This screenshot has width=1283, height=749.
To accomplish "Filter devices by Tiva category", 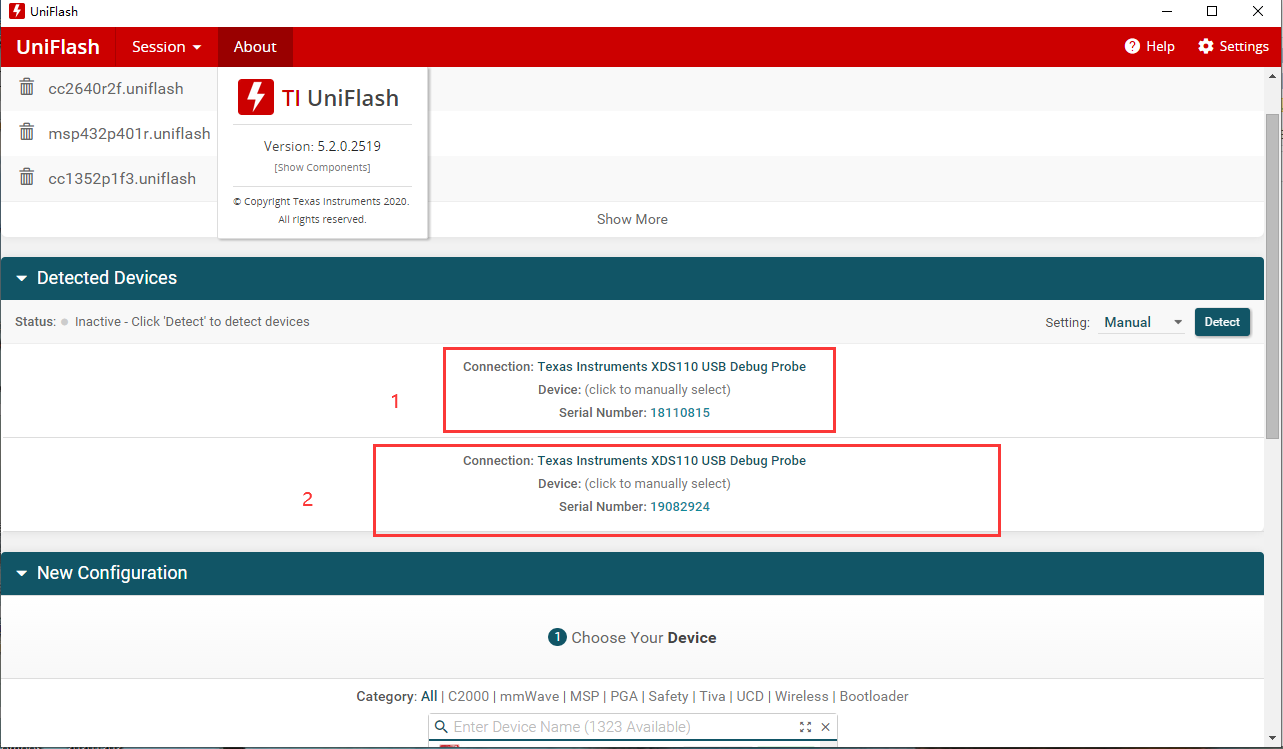I will click(x=712, y=696).
